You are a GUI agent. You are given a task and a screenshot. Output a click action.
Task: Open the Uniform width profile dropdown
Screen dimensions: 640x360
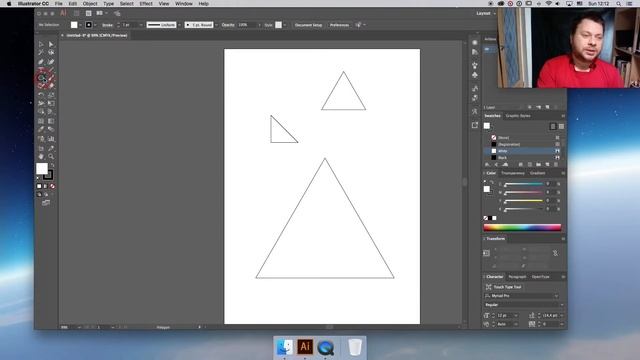179,25
